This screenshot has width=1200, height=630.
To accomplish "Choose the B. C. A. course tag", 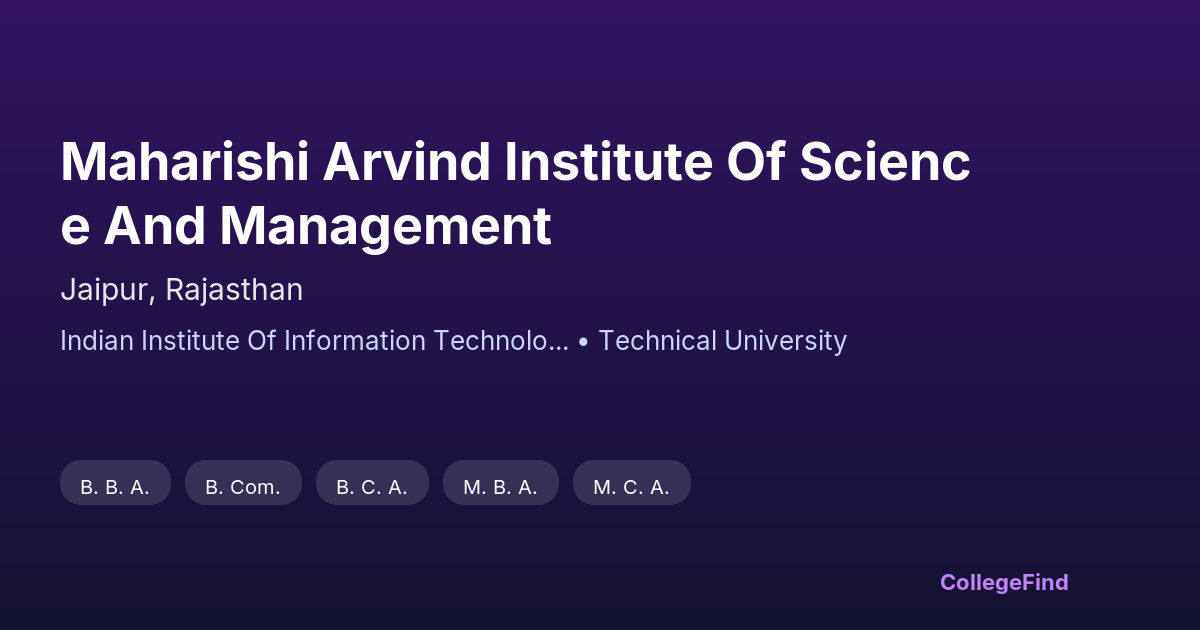I will pos(372,487).
